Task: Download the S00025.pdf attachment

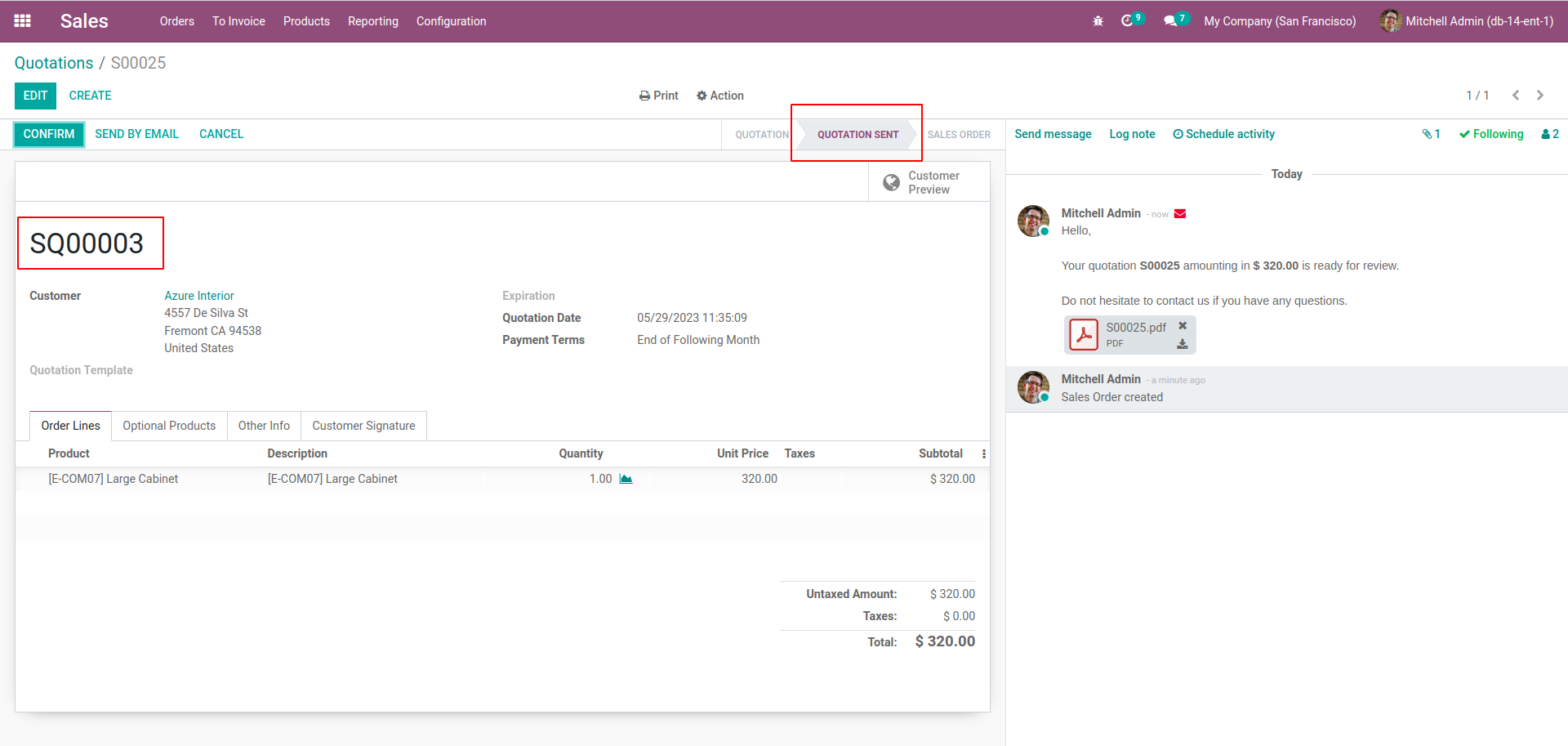Action: point(1182,344)
